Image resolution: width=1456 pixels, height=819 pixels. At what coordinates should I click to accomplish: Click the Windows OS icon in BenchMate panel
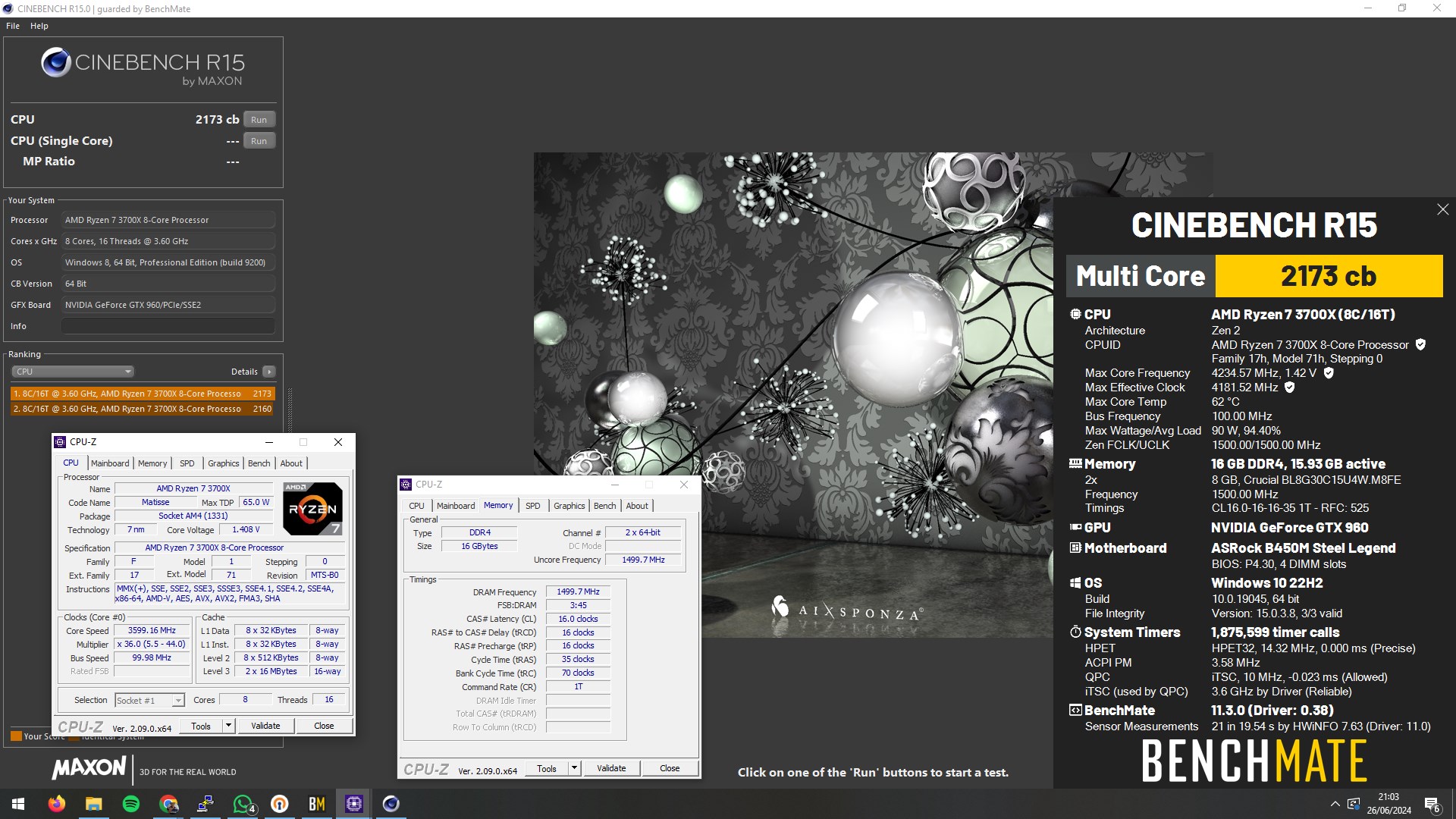pos(1075,582)
